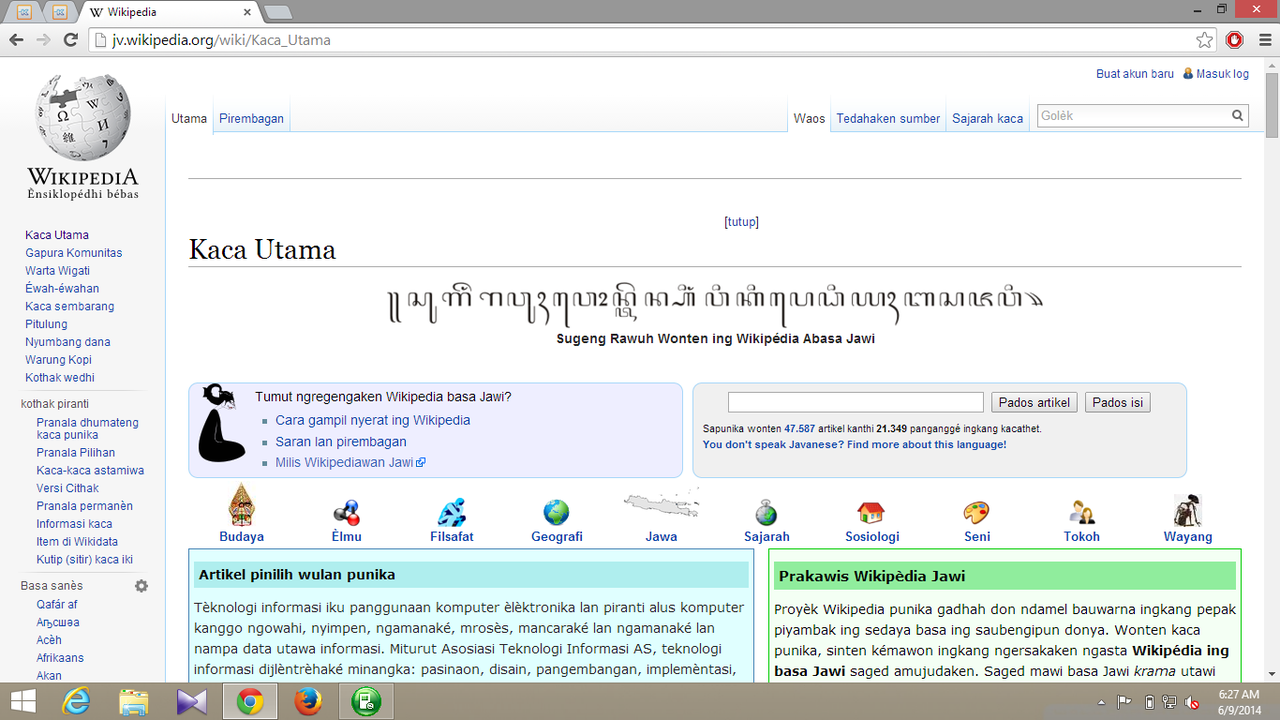Open Cara gampil nyerat ing Wikipedia
The height and width of the screenshot is (720, 1280).
pos(373,420)
